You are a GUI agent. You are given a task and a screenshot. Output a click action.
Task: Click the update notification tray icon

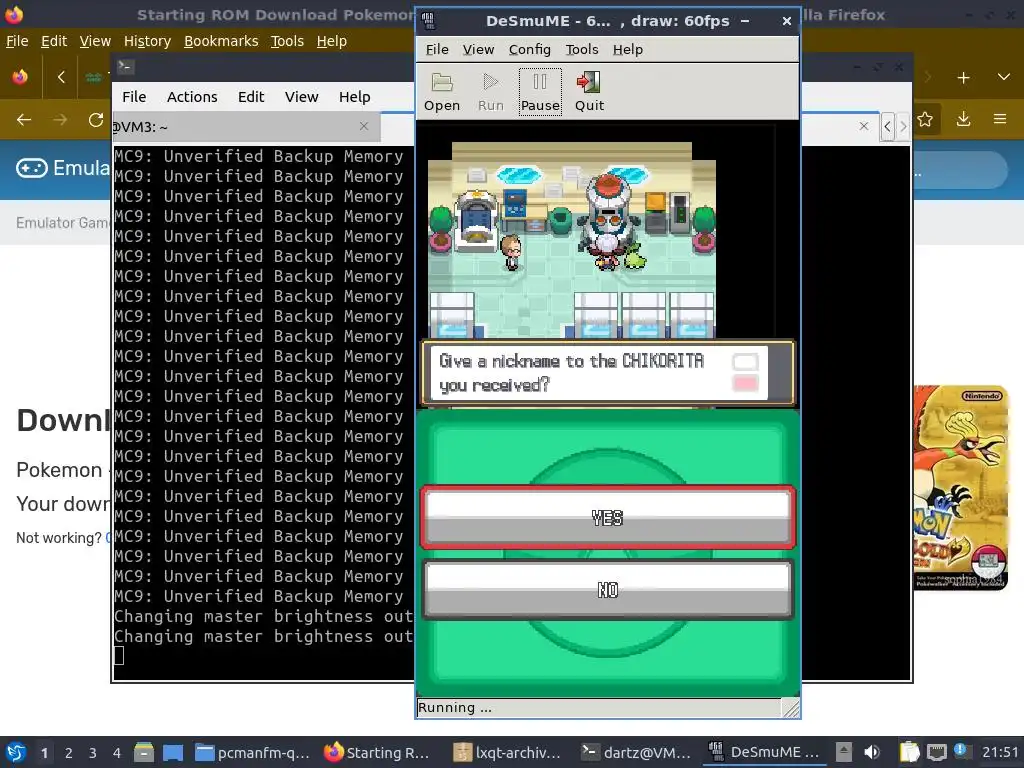tap(960, 751)
